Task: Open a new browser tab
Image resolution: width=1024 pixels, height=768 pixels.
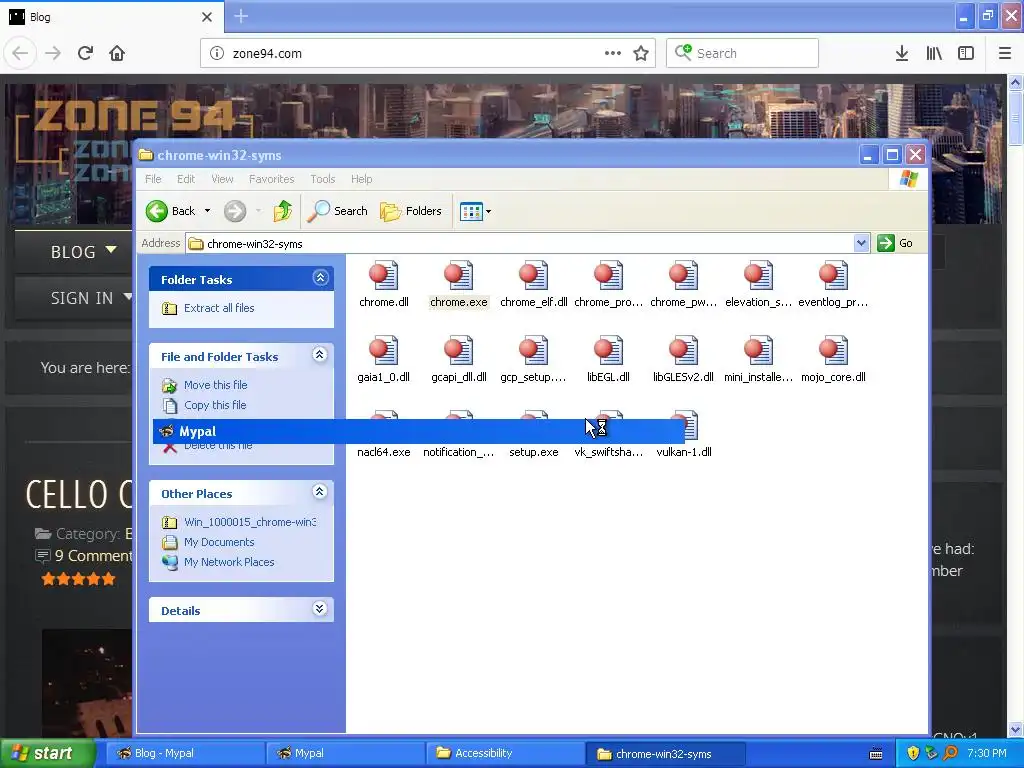Action: point(241,16)
